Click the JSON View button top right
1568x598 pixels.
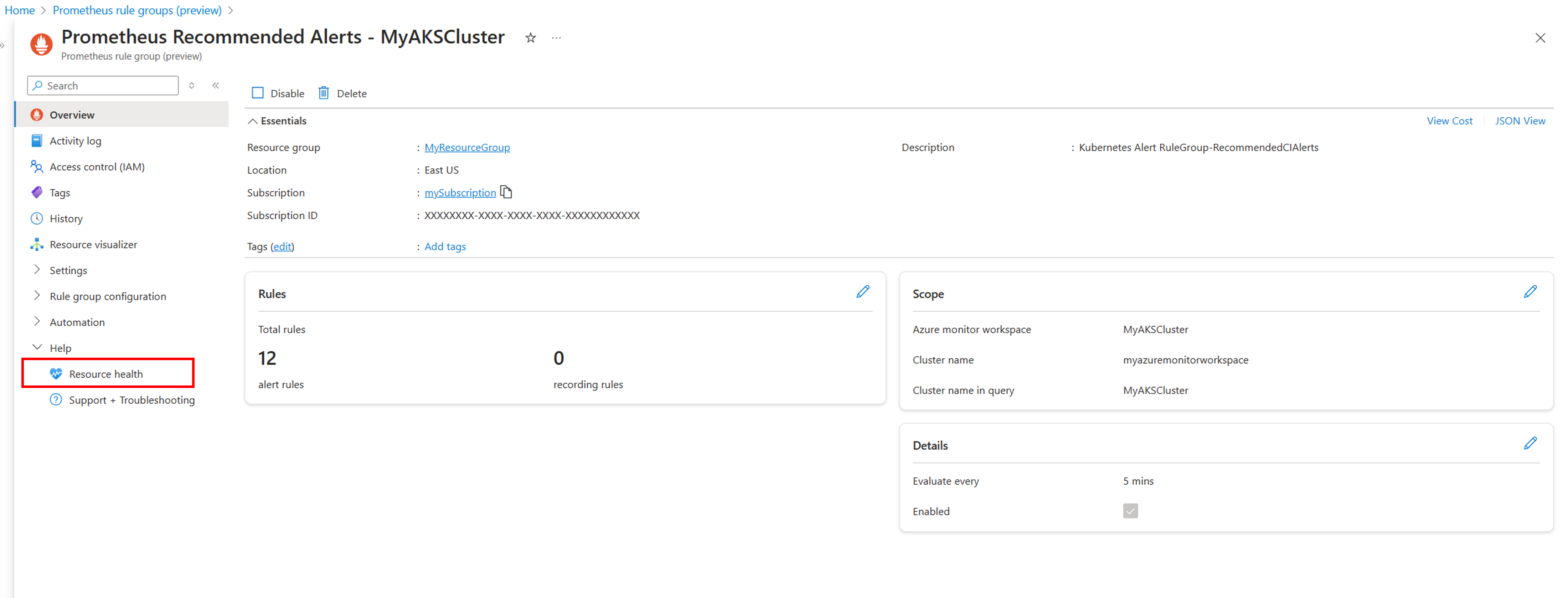click(x=1518, y=120)
